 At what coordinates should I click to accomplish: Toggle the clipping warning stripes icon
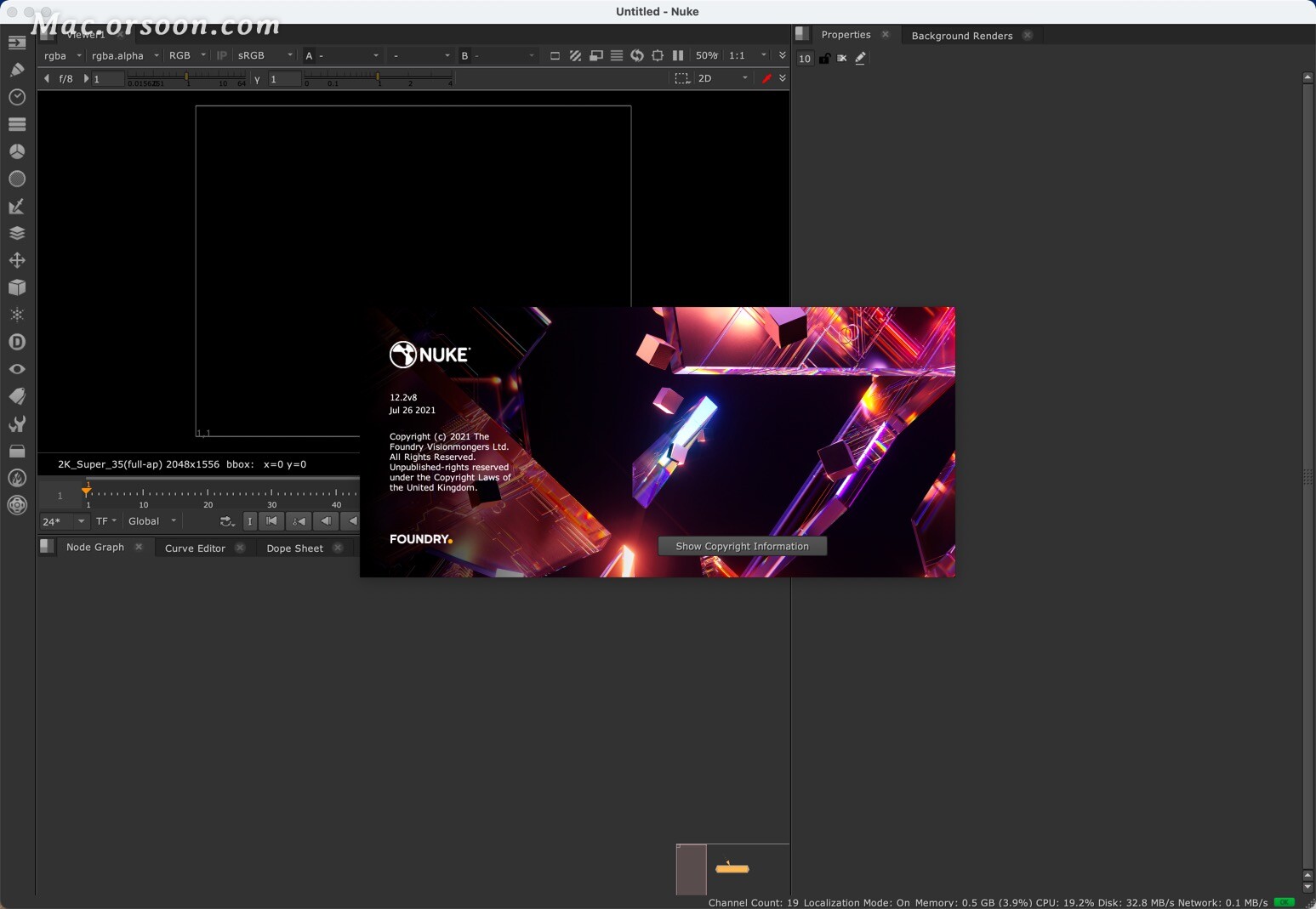tap(575, 55)
